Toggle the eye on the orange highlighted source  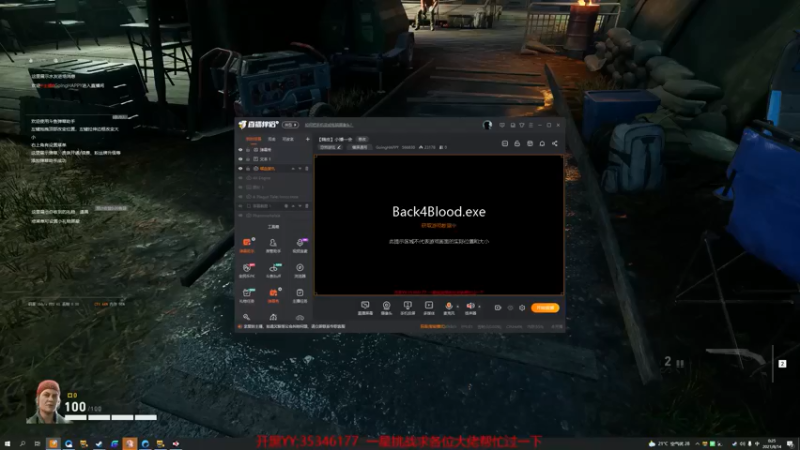coord(240,168)
